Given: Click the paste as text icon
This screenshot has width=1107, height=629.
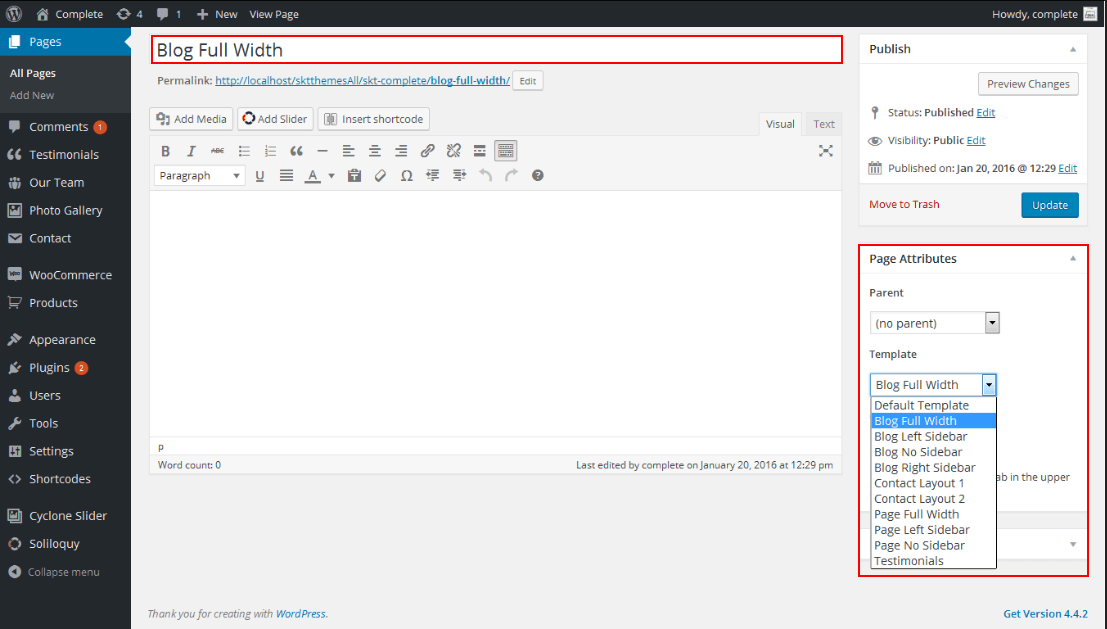Looking at the screenshot, I should coord(354,176).
